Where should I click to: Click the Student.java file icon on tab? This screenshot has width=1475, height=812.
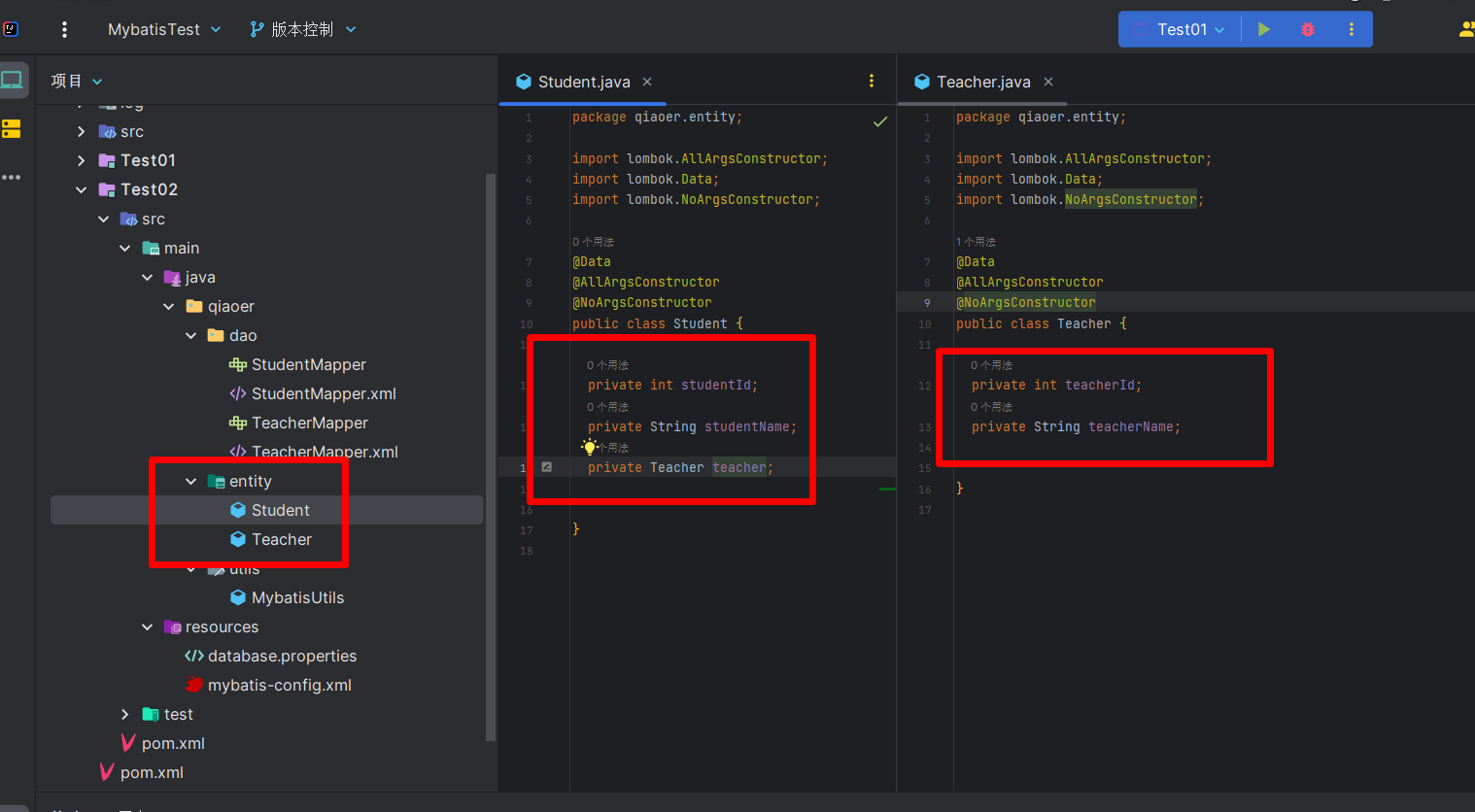[523, 82]
